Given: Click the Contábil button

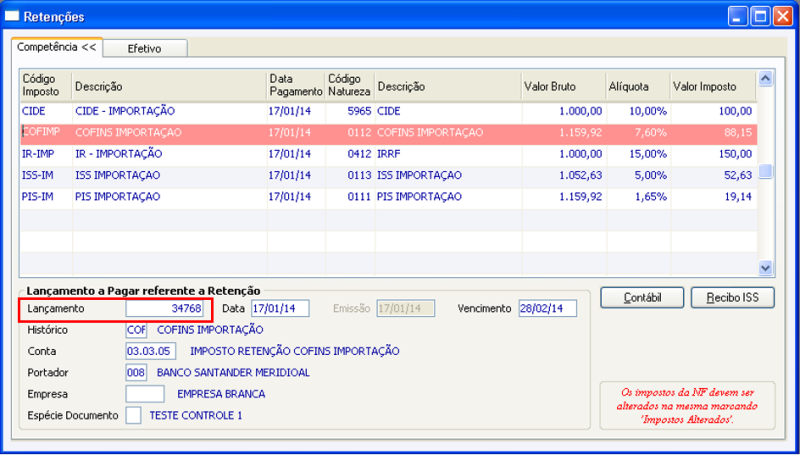Looking at the screenshot, I should (642, 297).
